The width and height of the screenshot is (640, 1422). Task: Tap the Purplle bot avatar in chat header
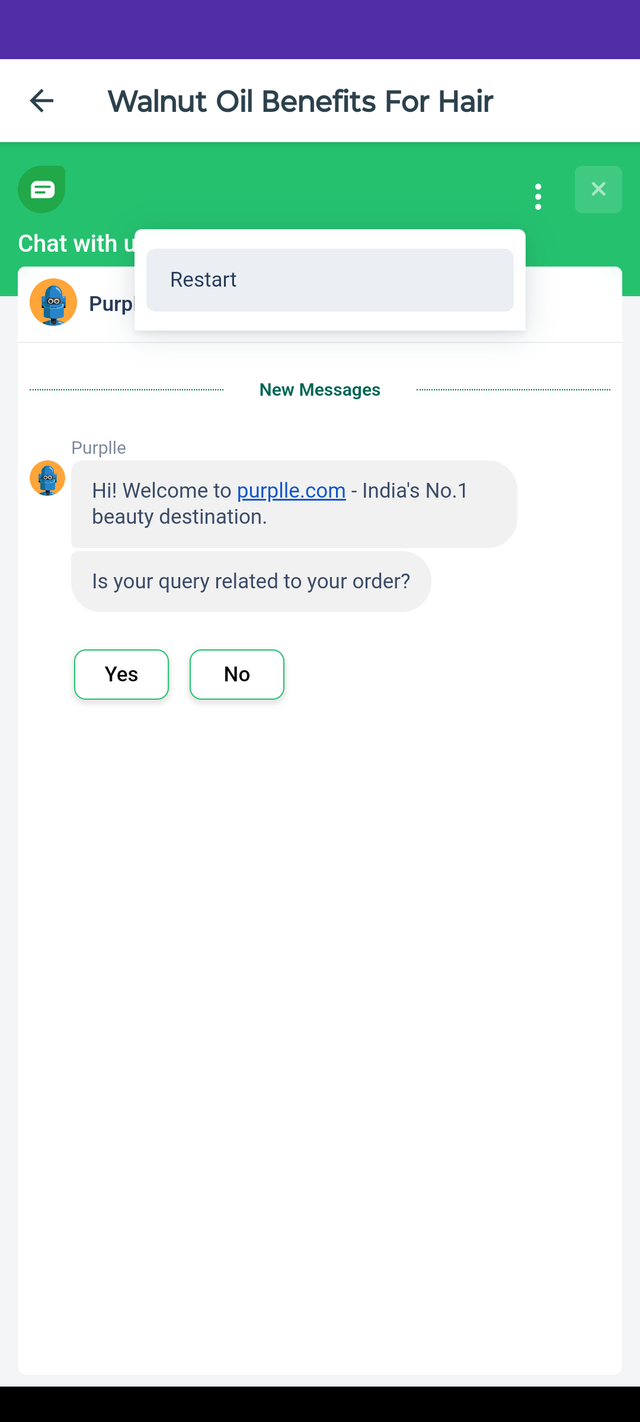coord(54,302)
